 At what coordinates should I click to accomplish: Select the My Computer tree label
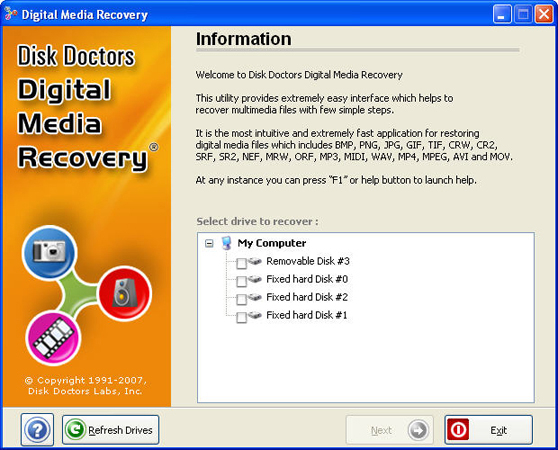pyautogui.click(x=272, y=243)
